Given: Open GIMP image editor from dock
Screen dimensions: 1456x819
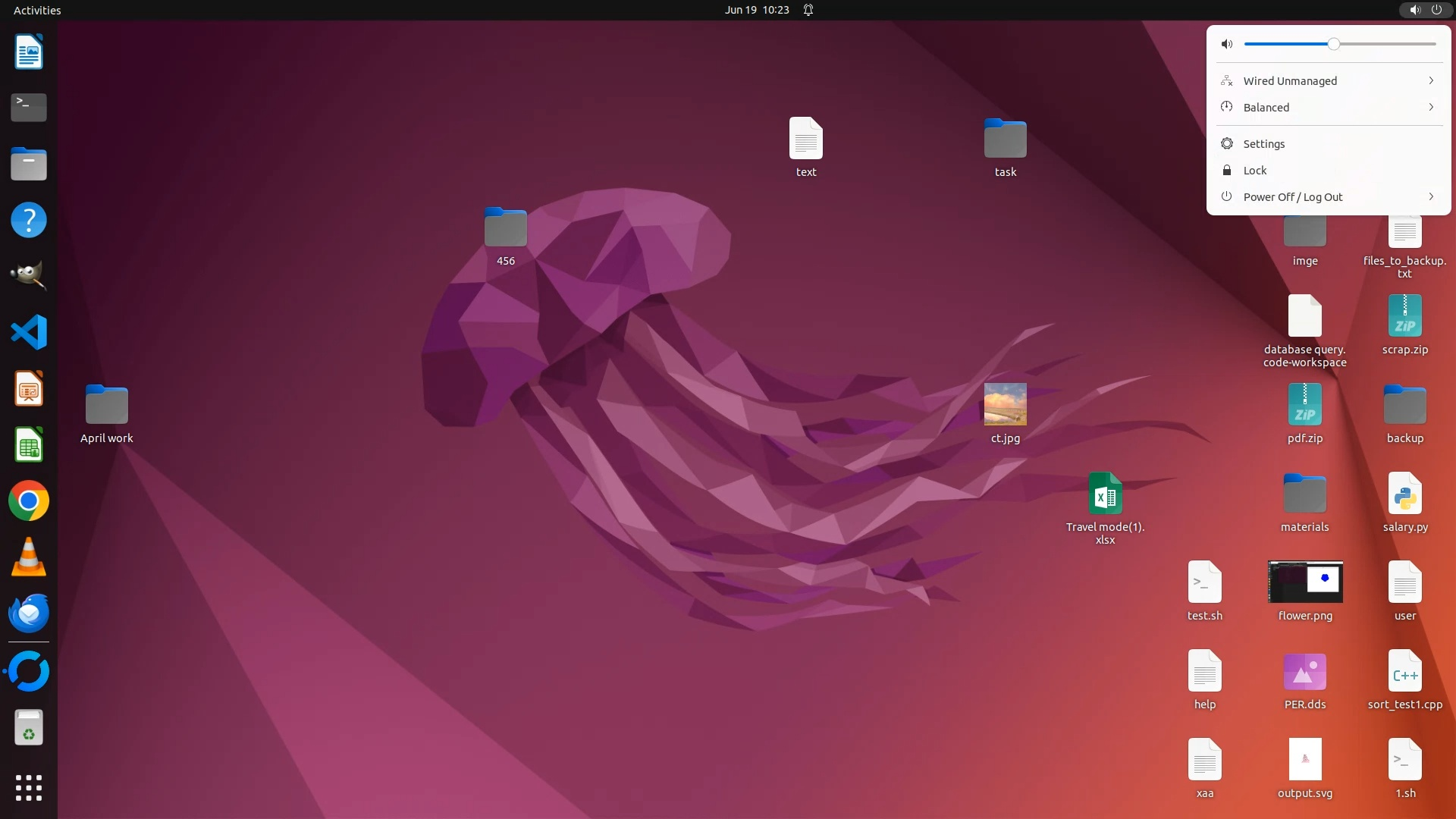Looking at the screenshot, I should [x=29, y=276].
